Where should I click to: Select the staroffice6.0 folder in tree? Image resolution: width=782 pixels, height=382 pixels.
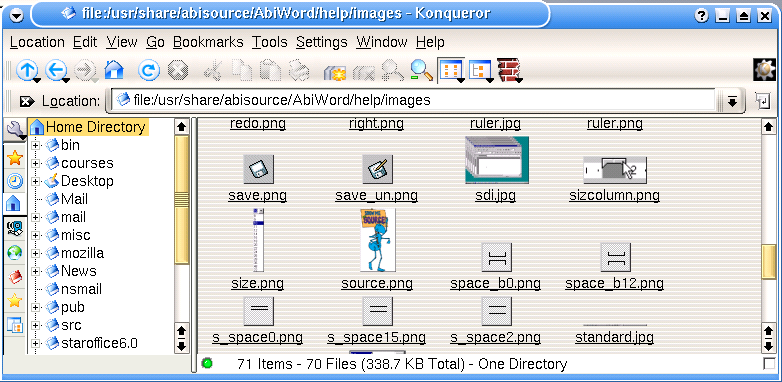(x=99, y=343)
